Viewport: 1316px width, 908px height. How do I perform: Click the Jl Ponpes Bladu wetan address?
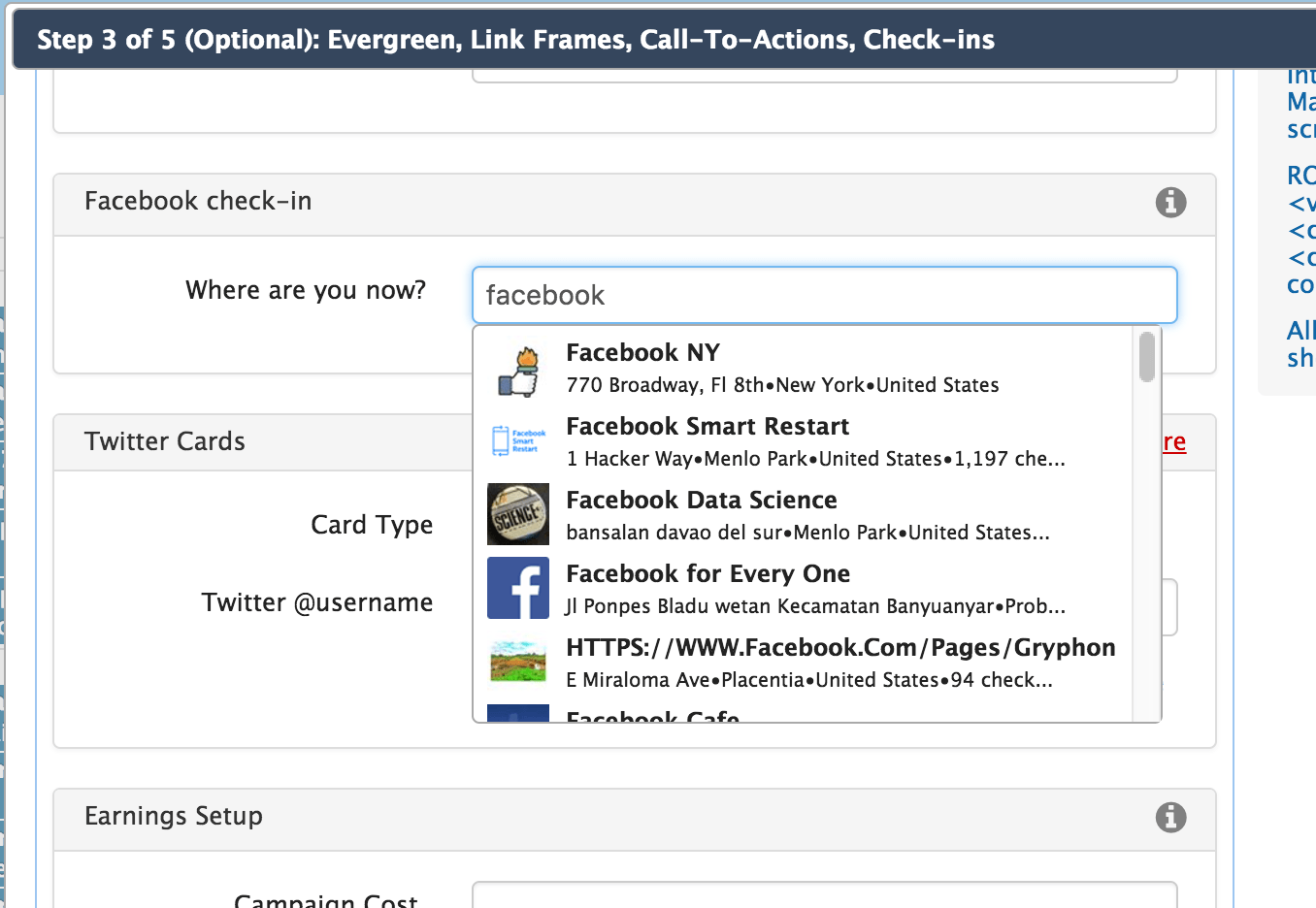pyautogui.click(x=815, y=606)
